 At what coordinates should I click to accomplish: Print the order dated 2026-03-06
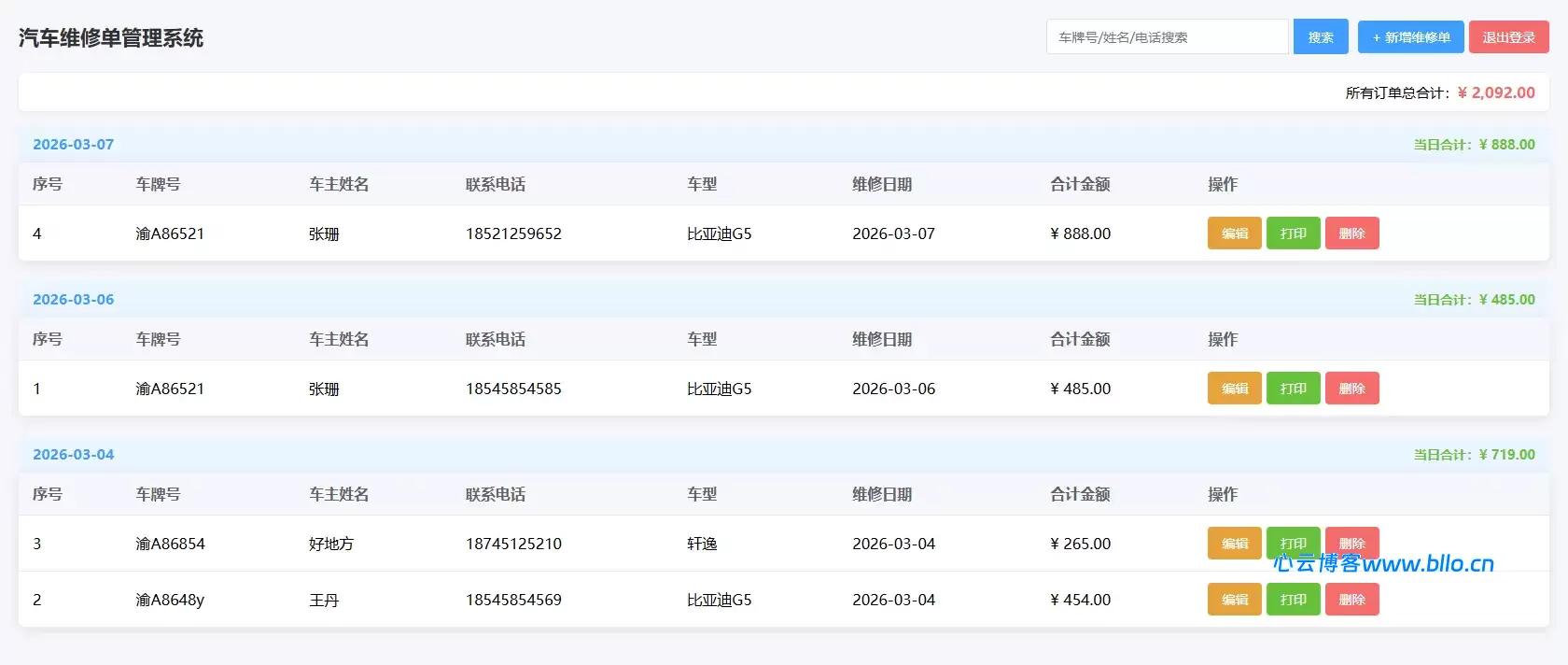[x=1293, y=389]
